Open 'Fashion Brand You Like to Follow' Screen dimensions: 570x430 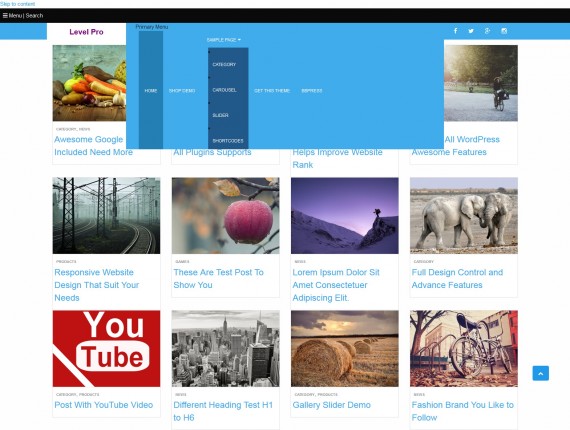(x=462, y=411)
